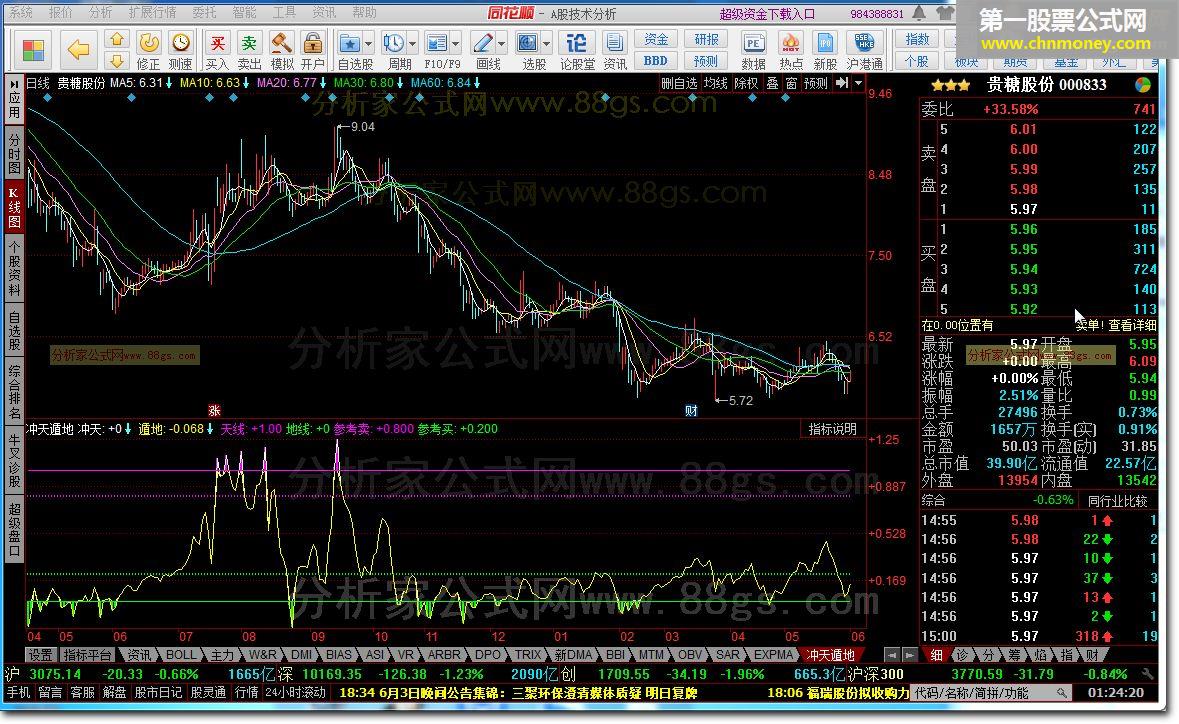The image size is (1179, 724).
Task: Click the 研报 button
Action: coord(706,39)
